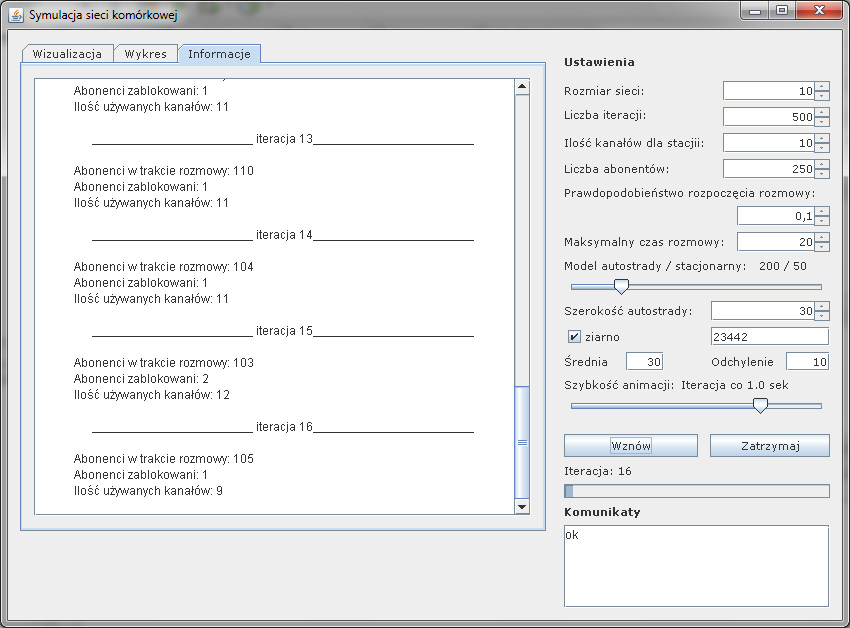Increase Rozmiar sieci with up arrow
Image resolution: width=850 pixels, height=628 pixels.
(822, 86)
